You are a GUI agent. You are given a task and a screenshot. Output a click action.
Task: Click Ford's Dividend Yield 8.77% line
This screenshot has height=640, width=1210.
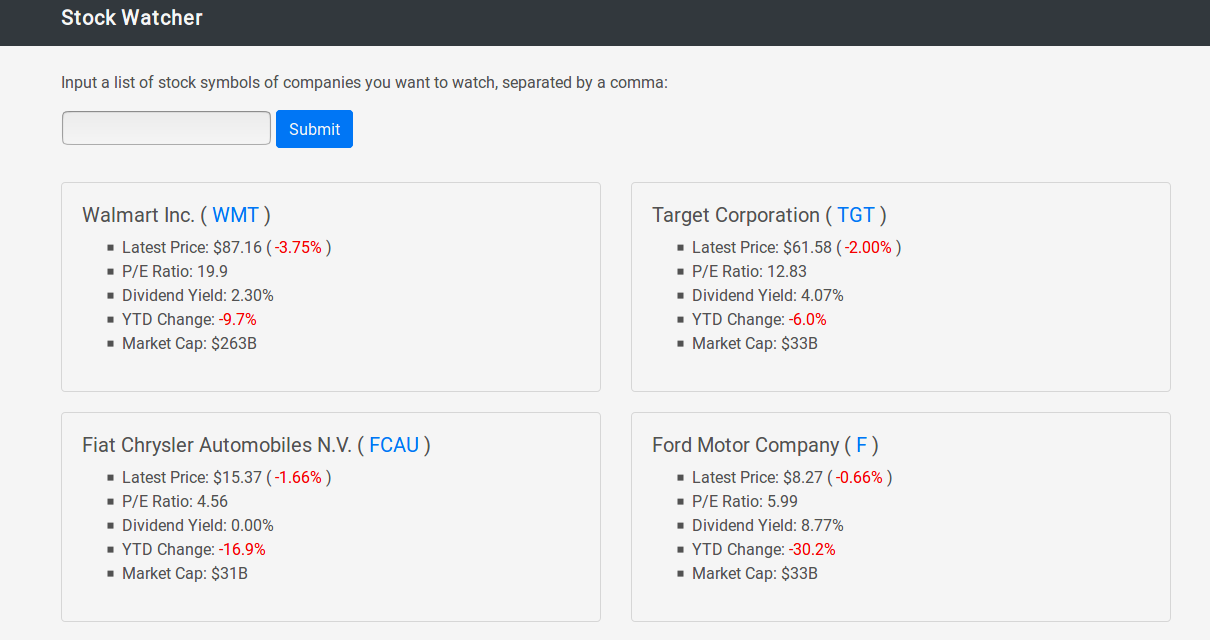767,525
